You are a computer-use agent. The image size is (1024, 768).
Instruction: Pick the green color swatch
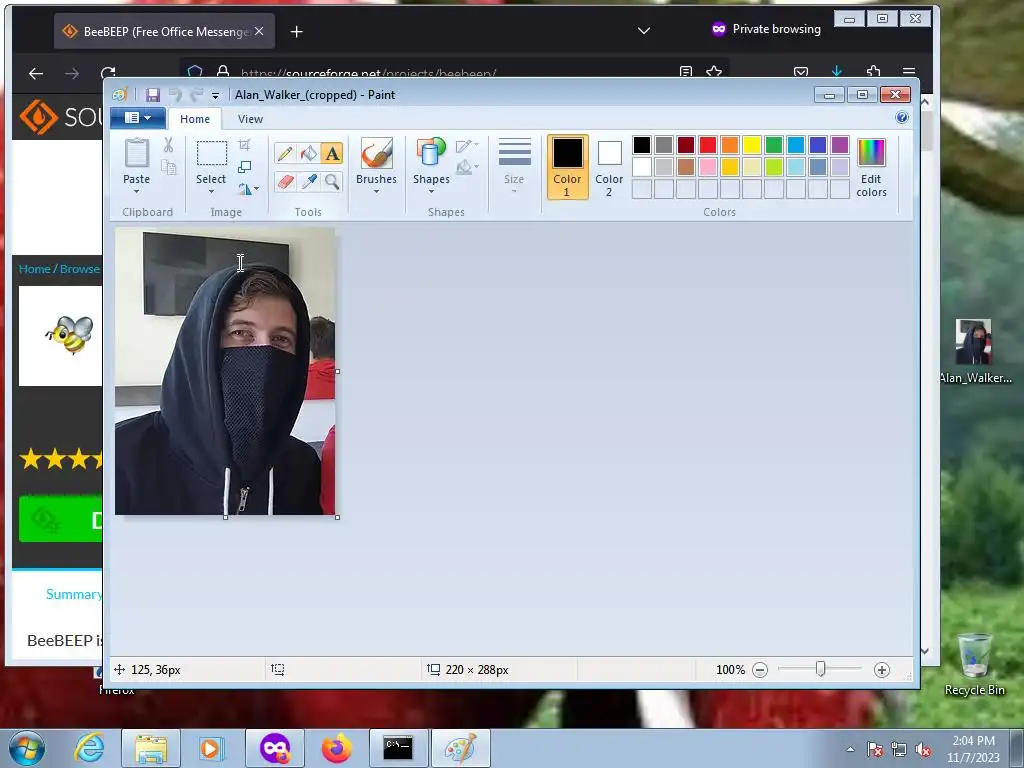(774, 145)
